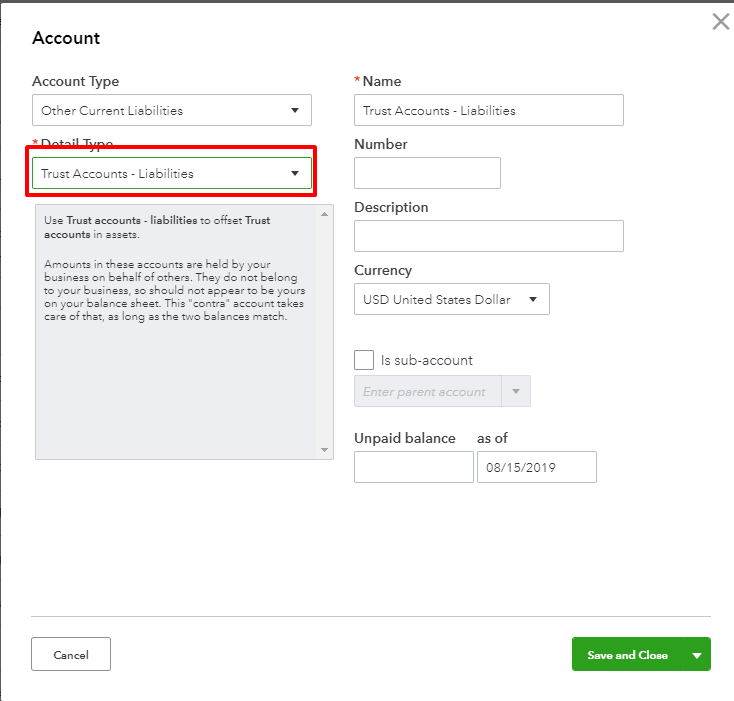Select the as of date field
The image size is (734, 701).
click(536, 467)
